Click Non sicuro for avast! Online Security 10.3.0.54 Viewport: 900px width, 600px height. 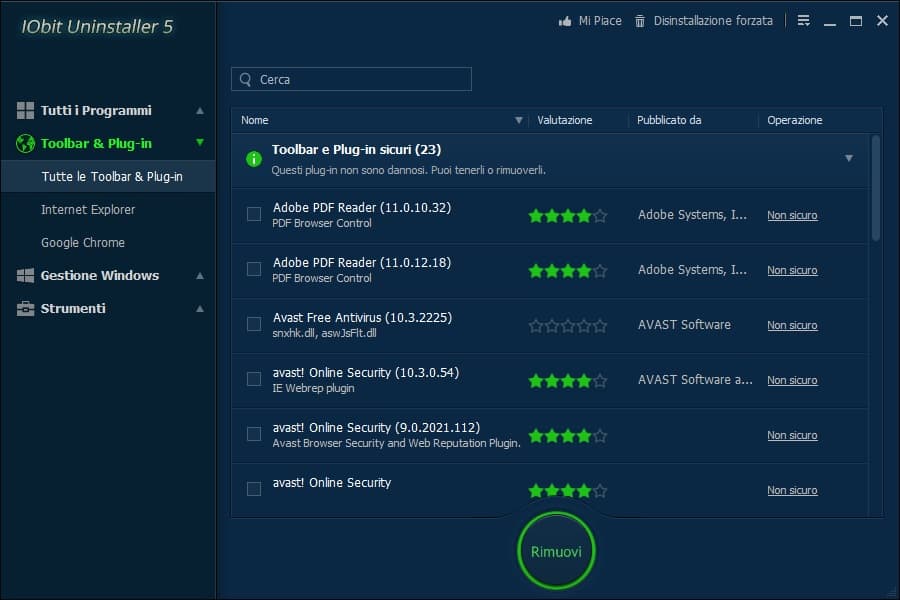[x=792, y=380]
